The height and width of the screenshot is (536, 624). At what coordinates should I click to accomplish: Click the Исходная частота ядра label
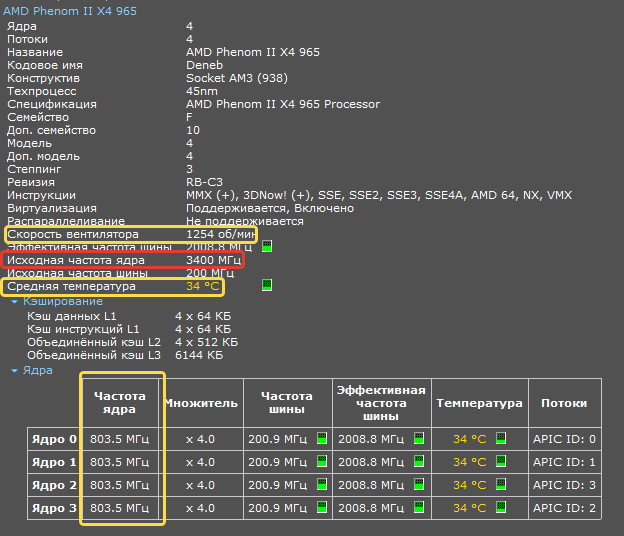click(x=76, y=260)
